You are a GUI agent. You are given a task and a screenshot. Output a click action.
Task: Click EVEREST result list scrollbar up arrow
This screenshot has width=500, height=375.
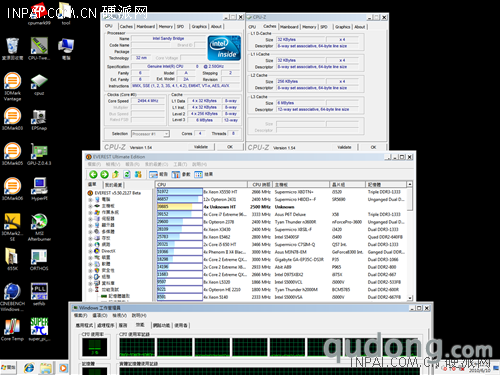(x=410, y=184)
